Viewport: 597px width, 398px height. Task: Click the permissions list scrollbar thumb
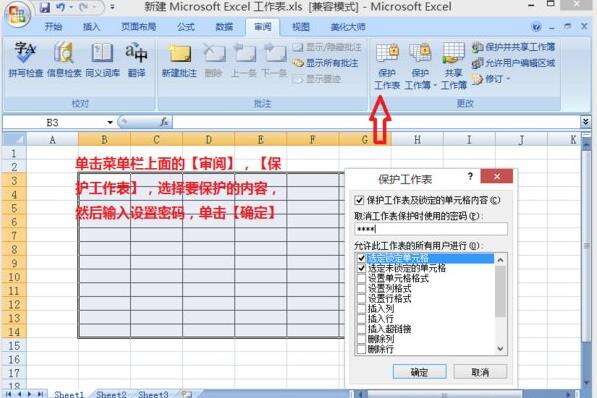(x=501, y=291)
